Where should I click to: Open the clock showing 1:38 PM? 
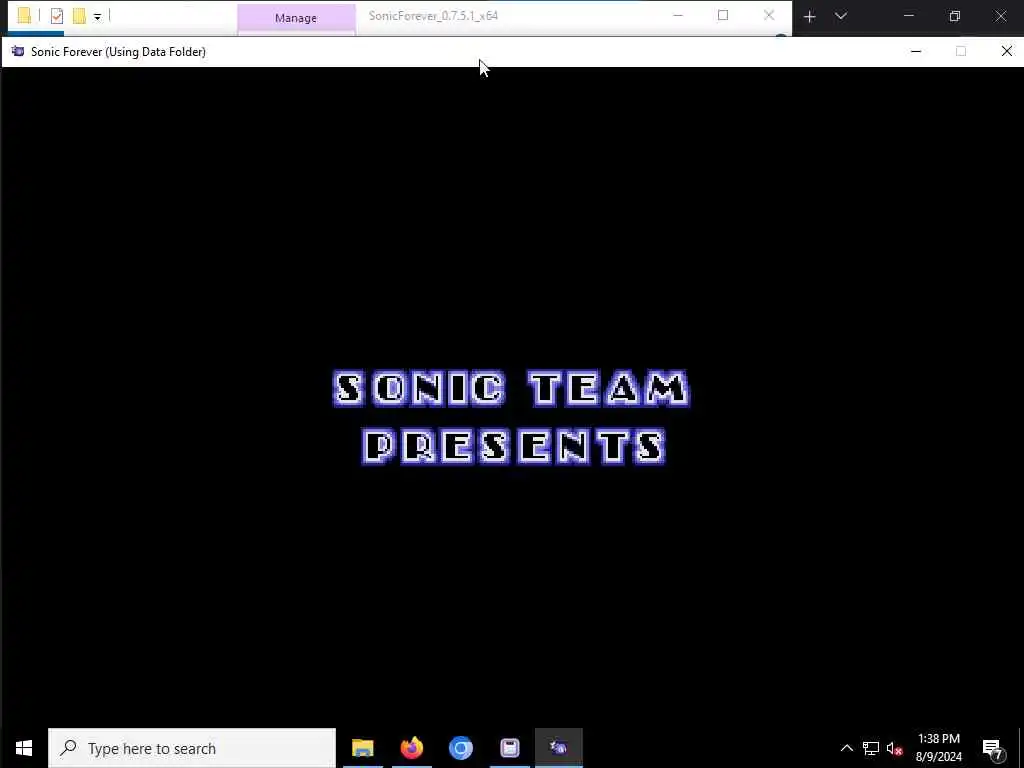[938, 748]
